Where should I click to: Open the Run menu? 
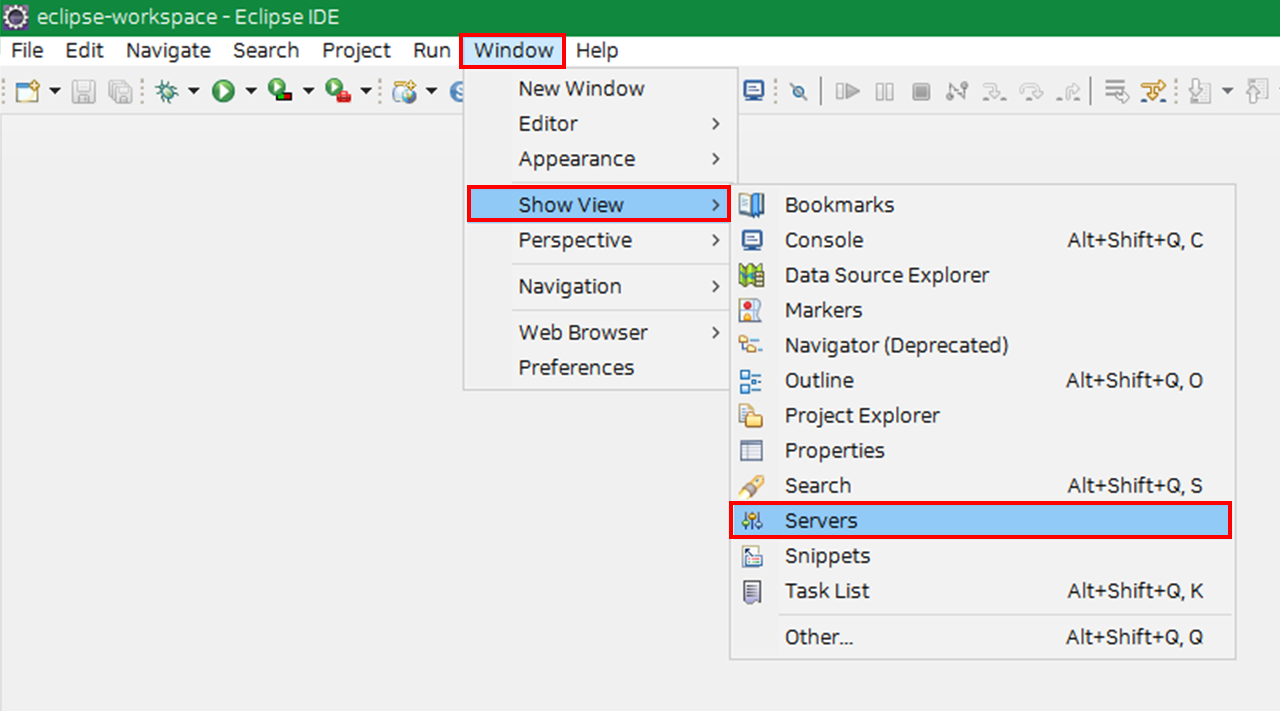[x=431, y=50]
